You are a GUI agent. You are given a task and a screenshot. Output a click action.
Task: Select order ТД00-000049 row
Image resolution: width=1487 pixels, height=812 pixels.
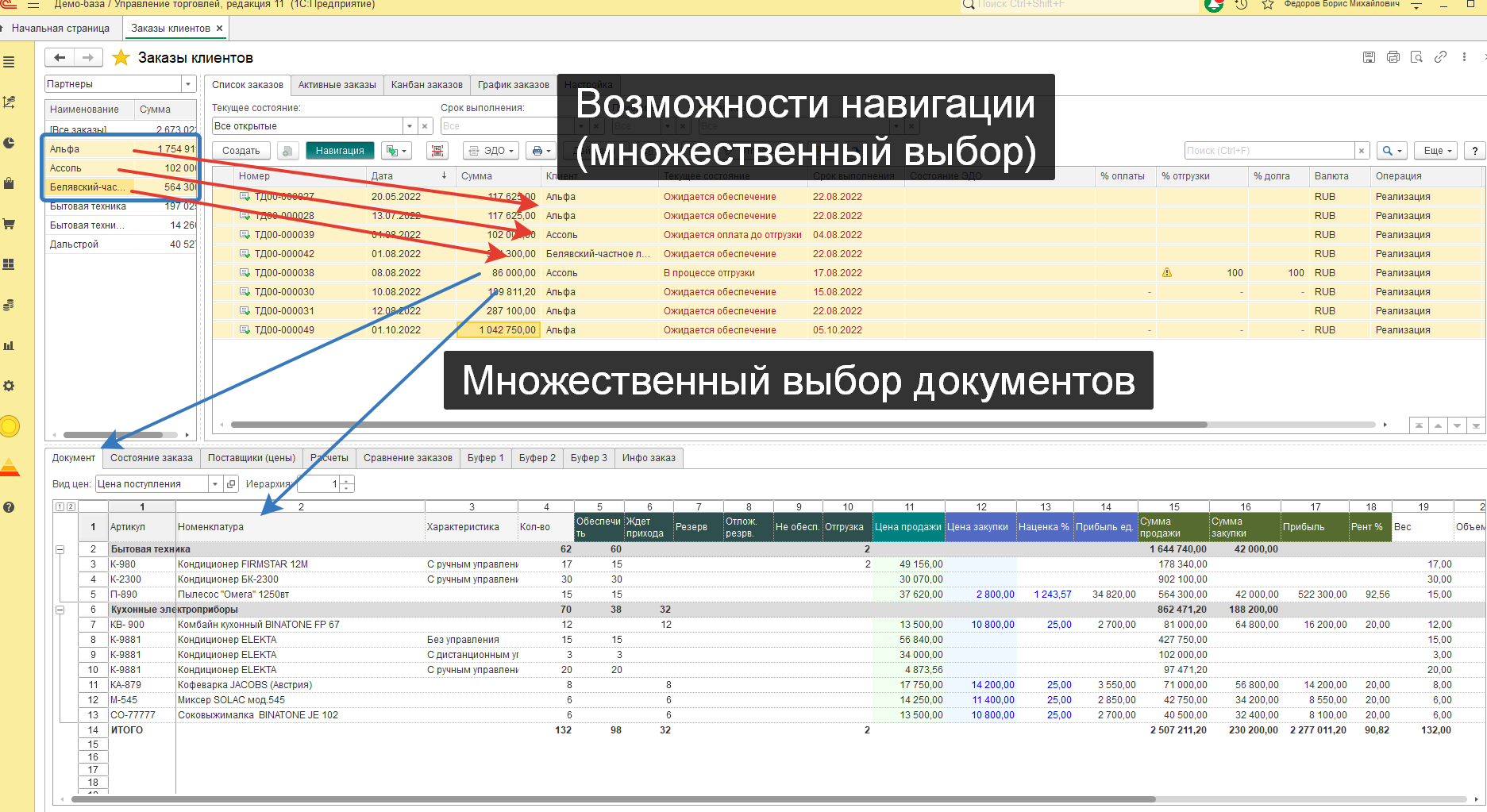point(847,330)
